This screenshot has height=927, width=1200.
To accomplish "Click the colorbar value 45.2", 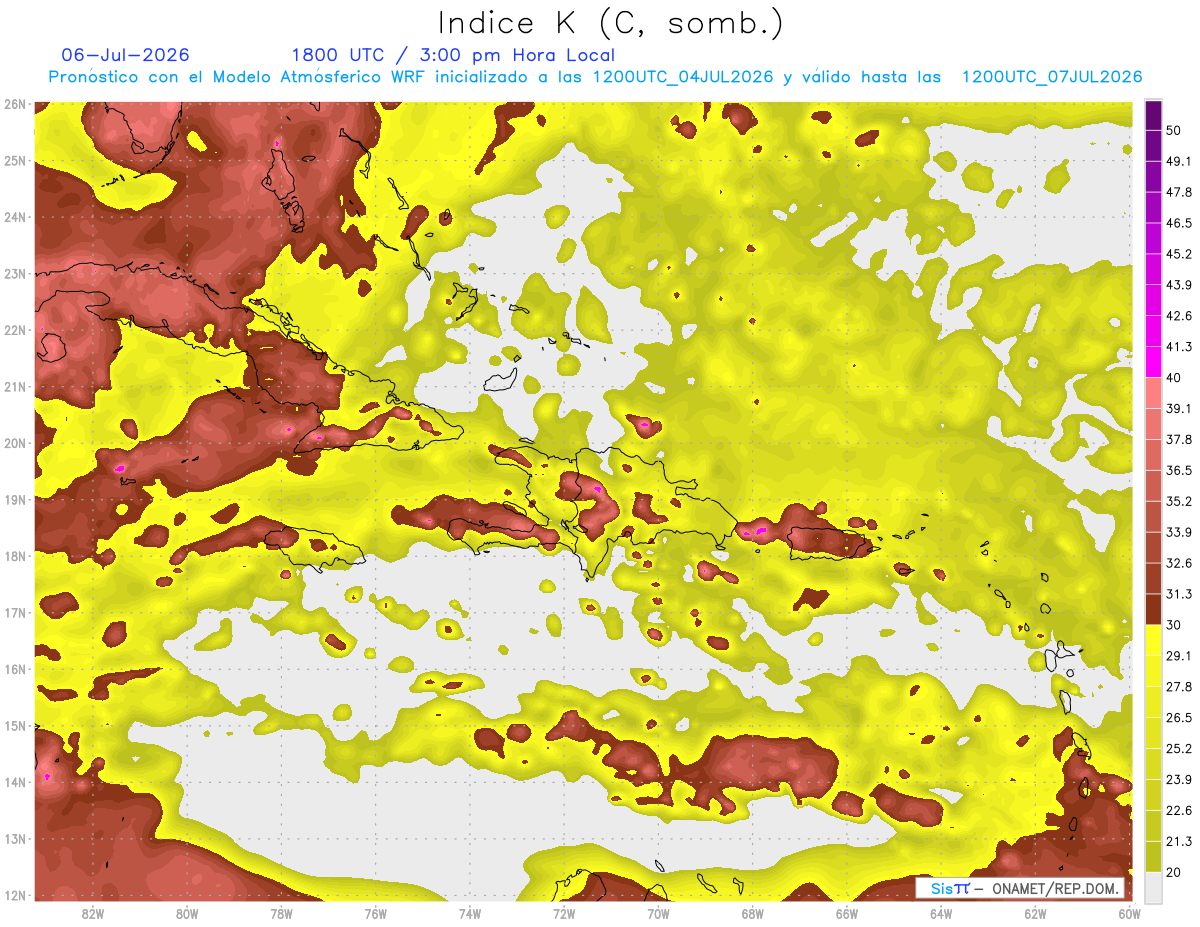I will (1179, 254).
